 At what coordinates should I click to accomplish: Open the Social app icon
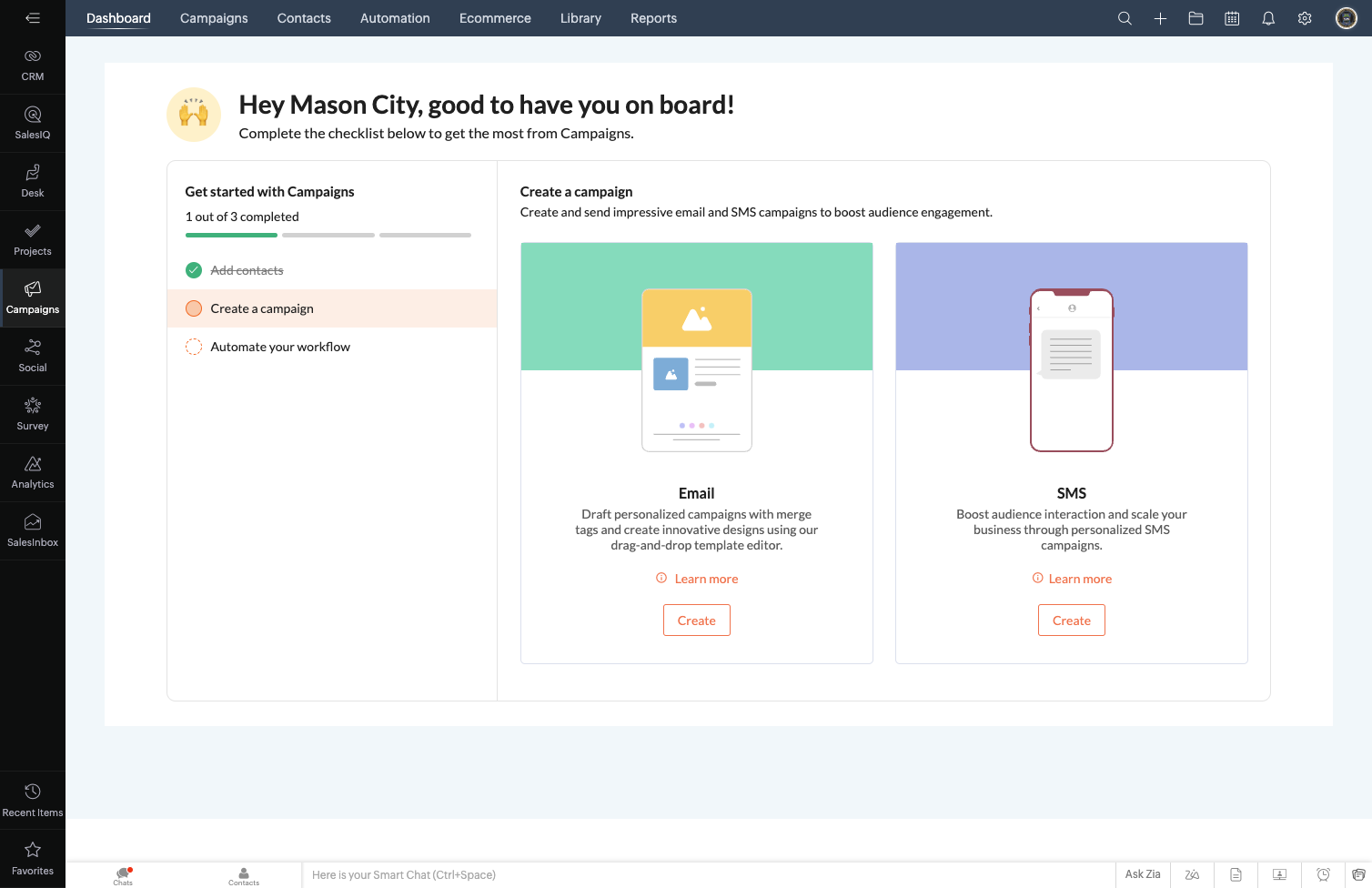(33, 357)
